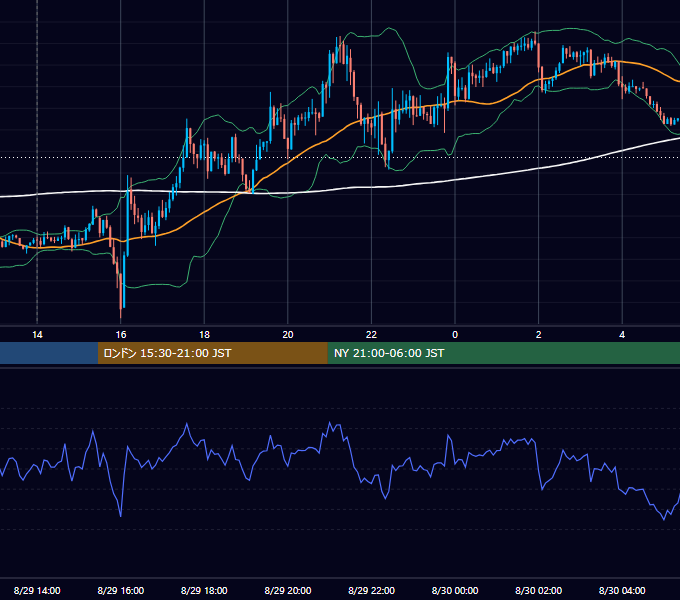Click the 14 hour label on price chart axis

click(x=37, y=335)
